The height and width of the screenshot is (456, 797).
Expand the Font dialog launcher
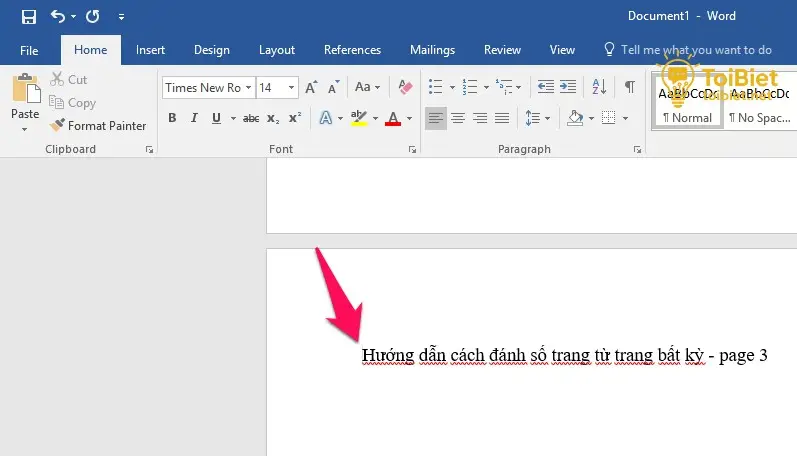[412, 150]
